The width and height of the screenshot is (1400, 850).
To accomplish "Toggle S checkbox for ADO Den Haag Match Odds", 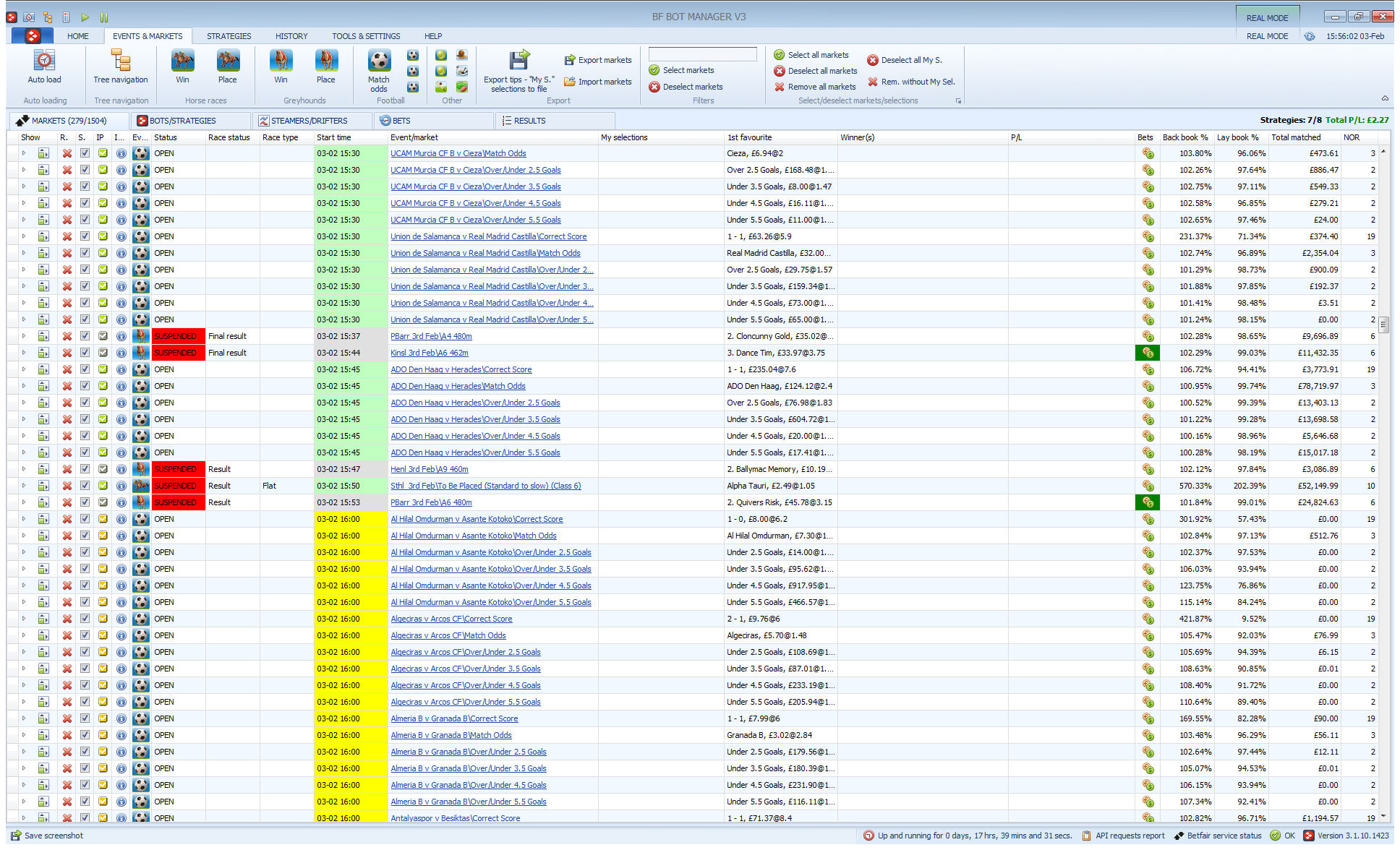I will [85, 386].
